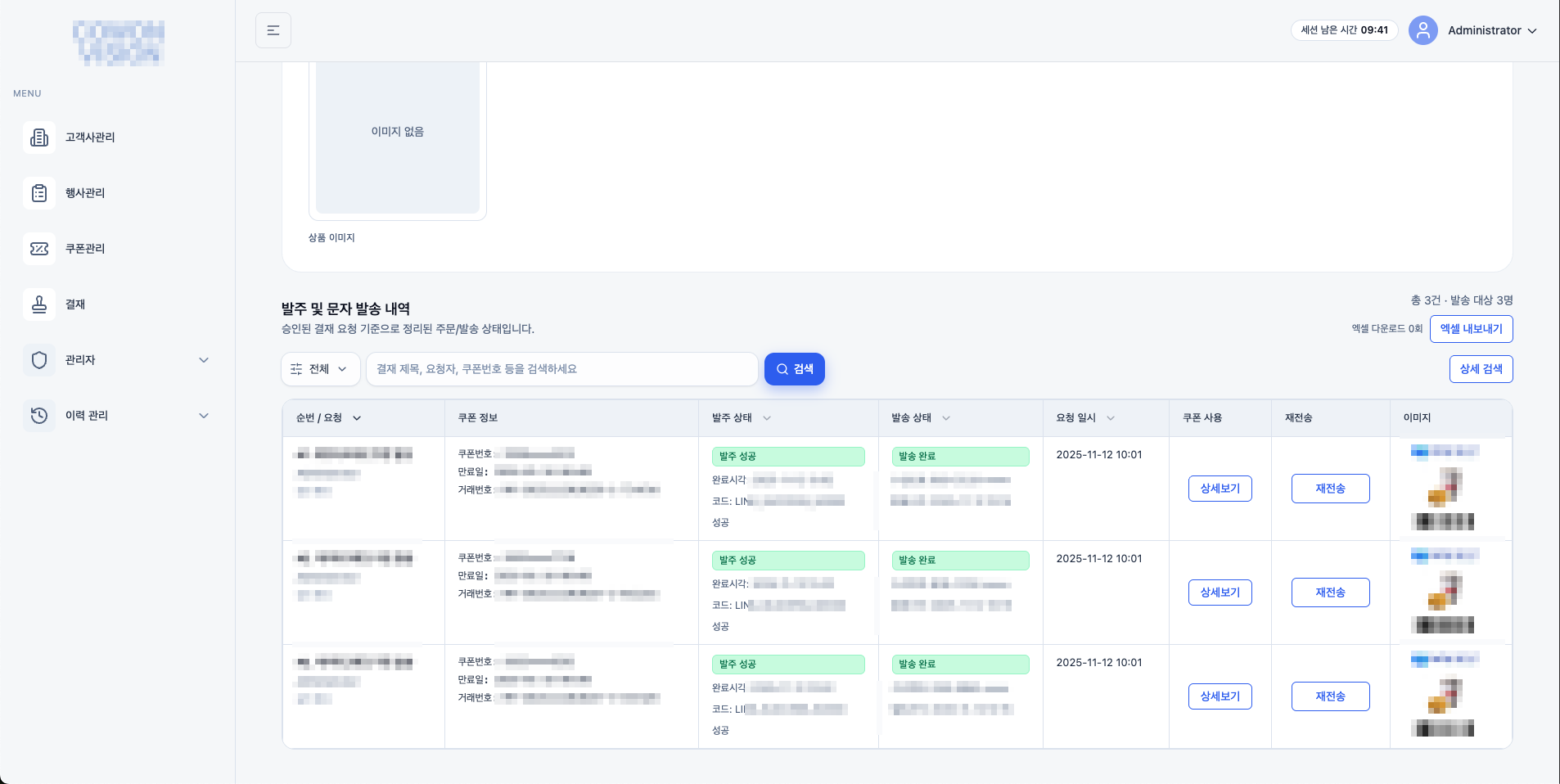The image size is (1560, 784).
Task: Click the blue 검색 search button
Action: click(x=794, y=369)
